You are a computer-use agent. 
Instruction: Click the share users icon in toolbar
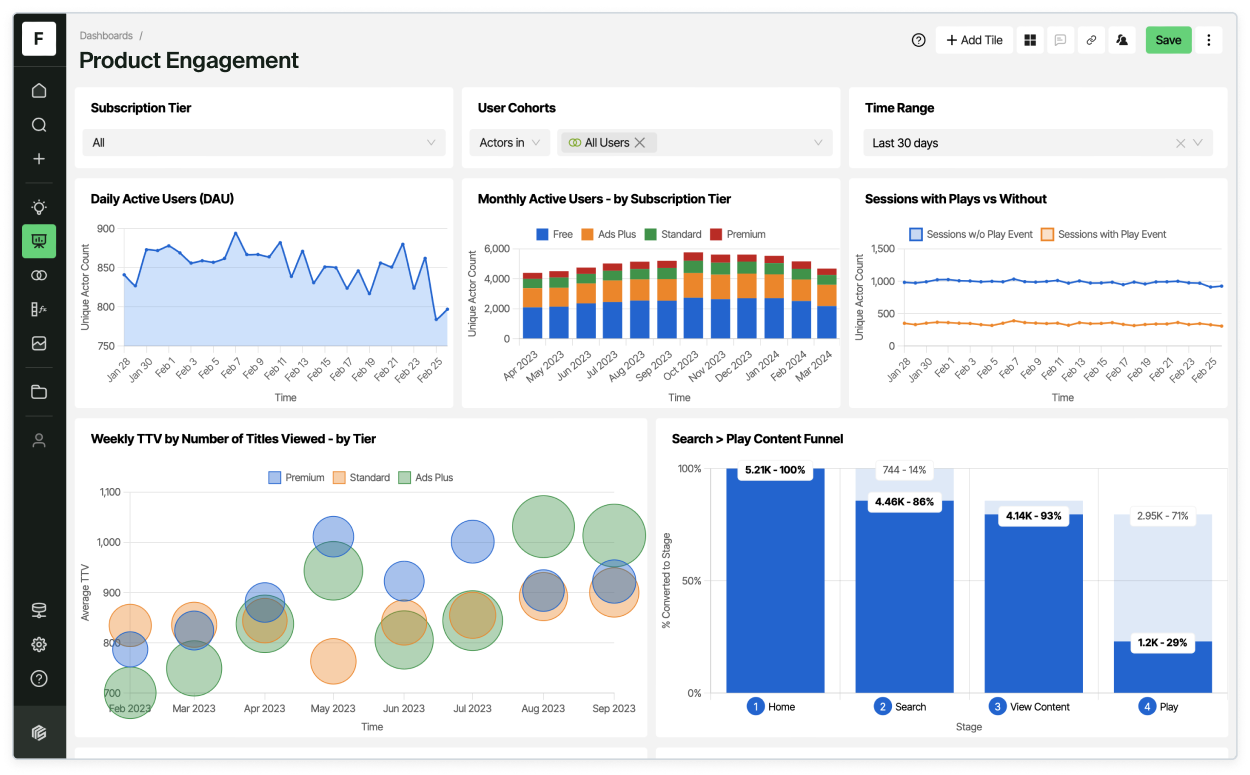pyautogui.click(x=1122, y=40)
